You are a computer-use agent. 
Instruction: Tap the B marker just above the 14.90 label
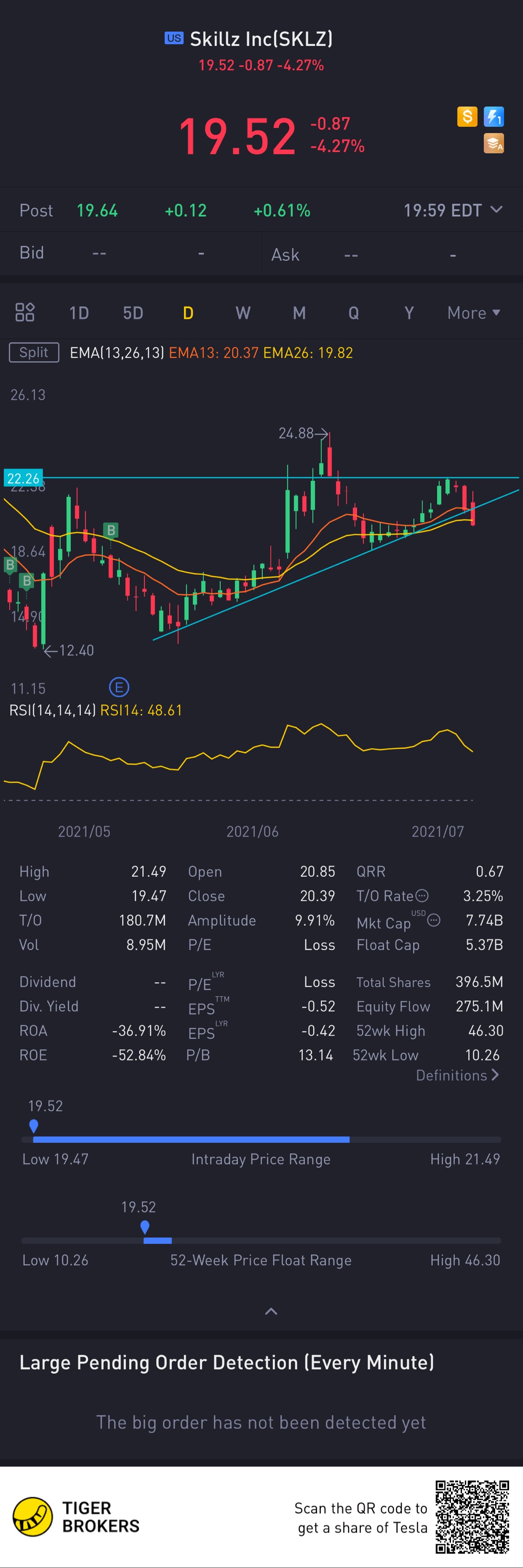point(26,581)
